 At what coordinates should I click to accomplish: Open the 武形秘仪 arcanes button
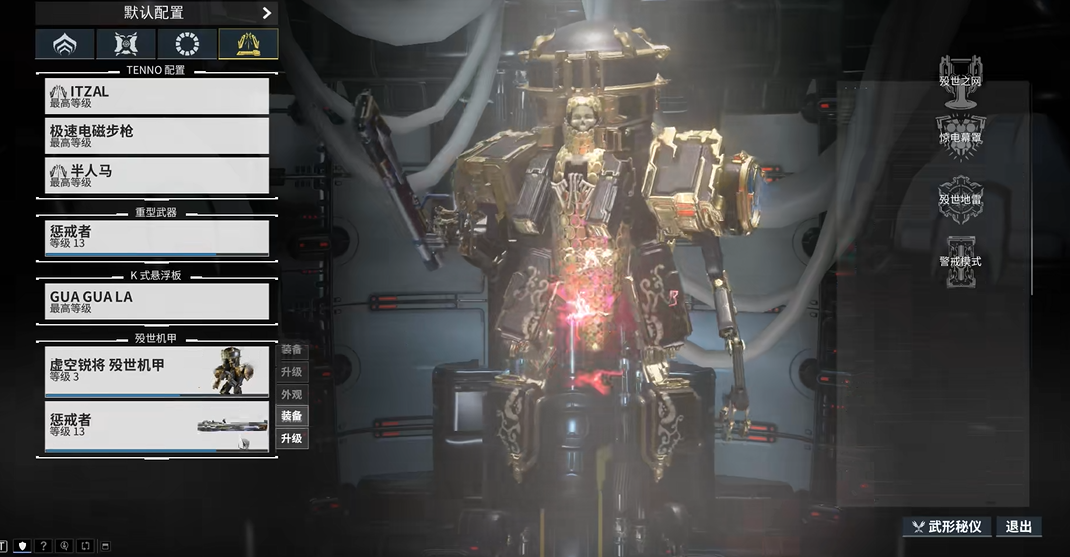click(x=946, y=527)
